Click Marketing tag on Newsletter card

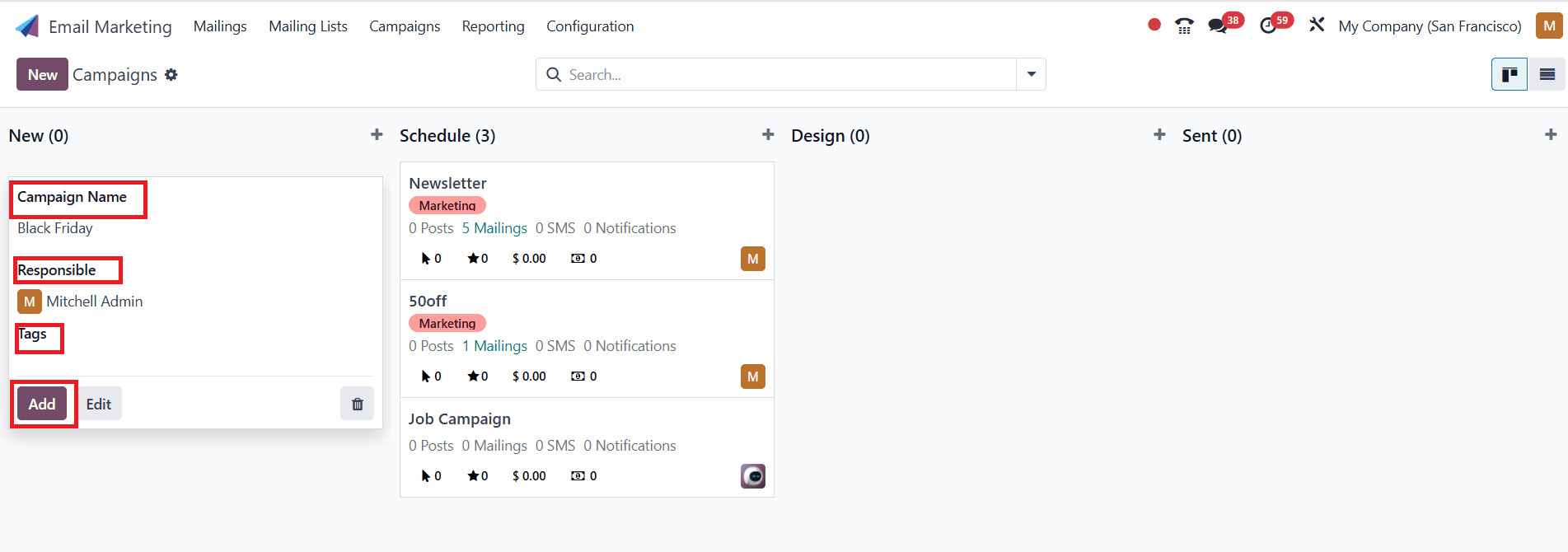pos(447,205)
